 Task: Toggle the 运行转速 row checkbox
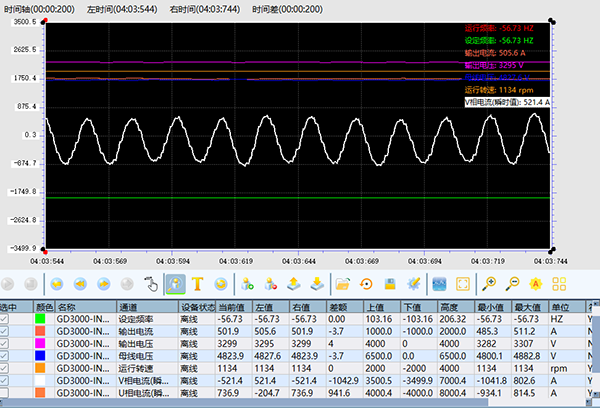pyautogui.click(x=5, y=367)
